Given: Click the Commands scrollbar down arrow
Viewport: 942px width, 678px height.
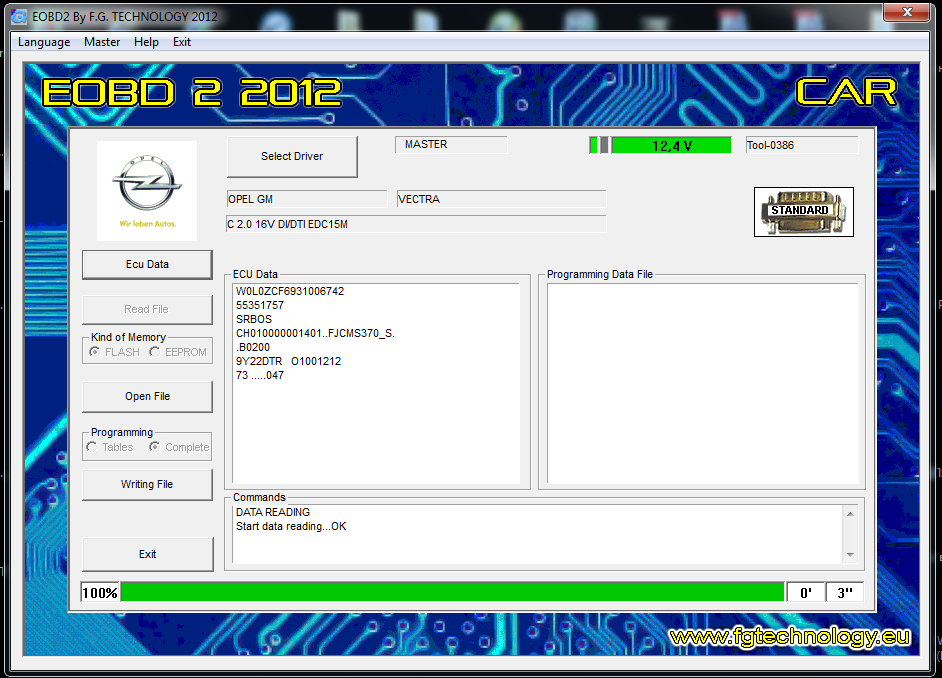Looking at the screenshot, I should tap(850, 554).
